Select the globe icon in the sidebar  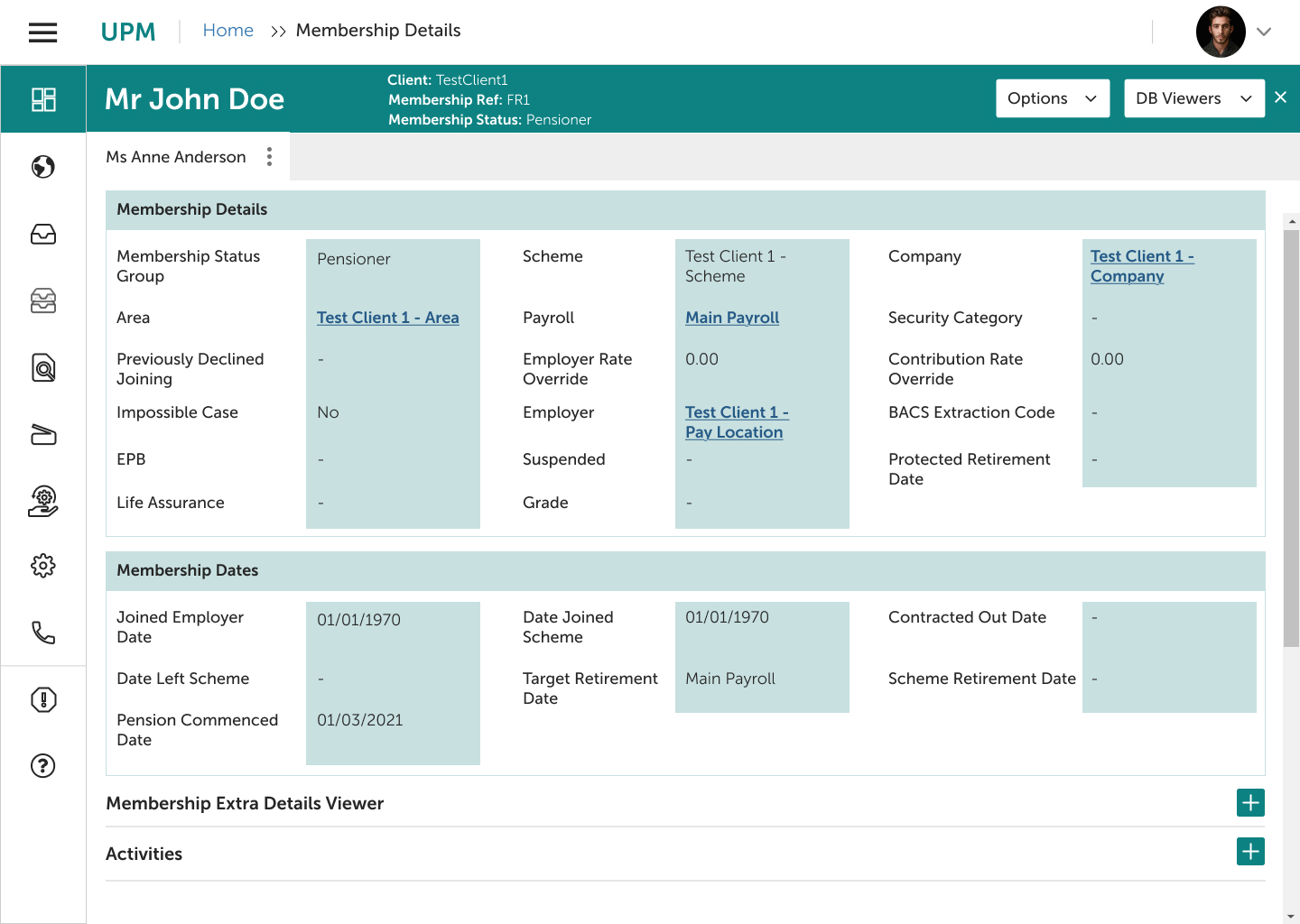coord(42,166)
